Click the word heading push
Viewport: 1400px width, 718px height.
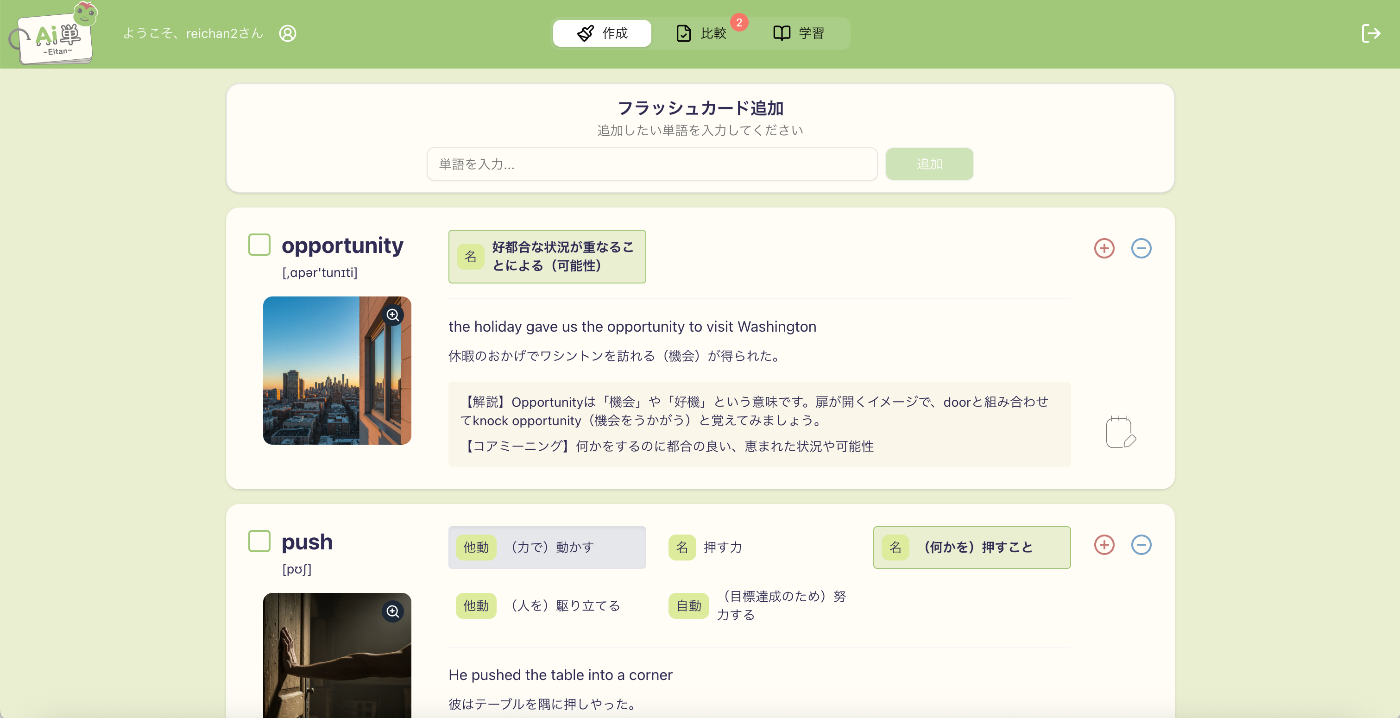tap(307, 541)
